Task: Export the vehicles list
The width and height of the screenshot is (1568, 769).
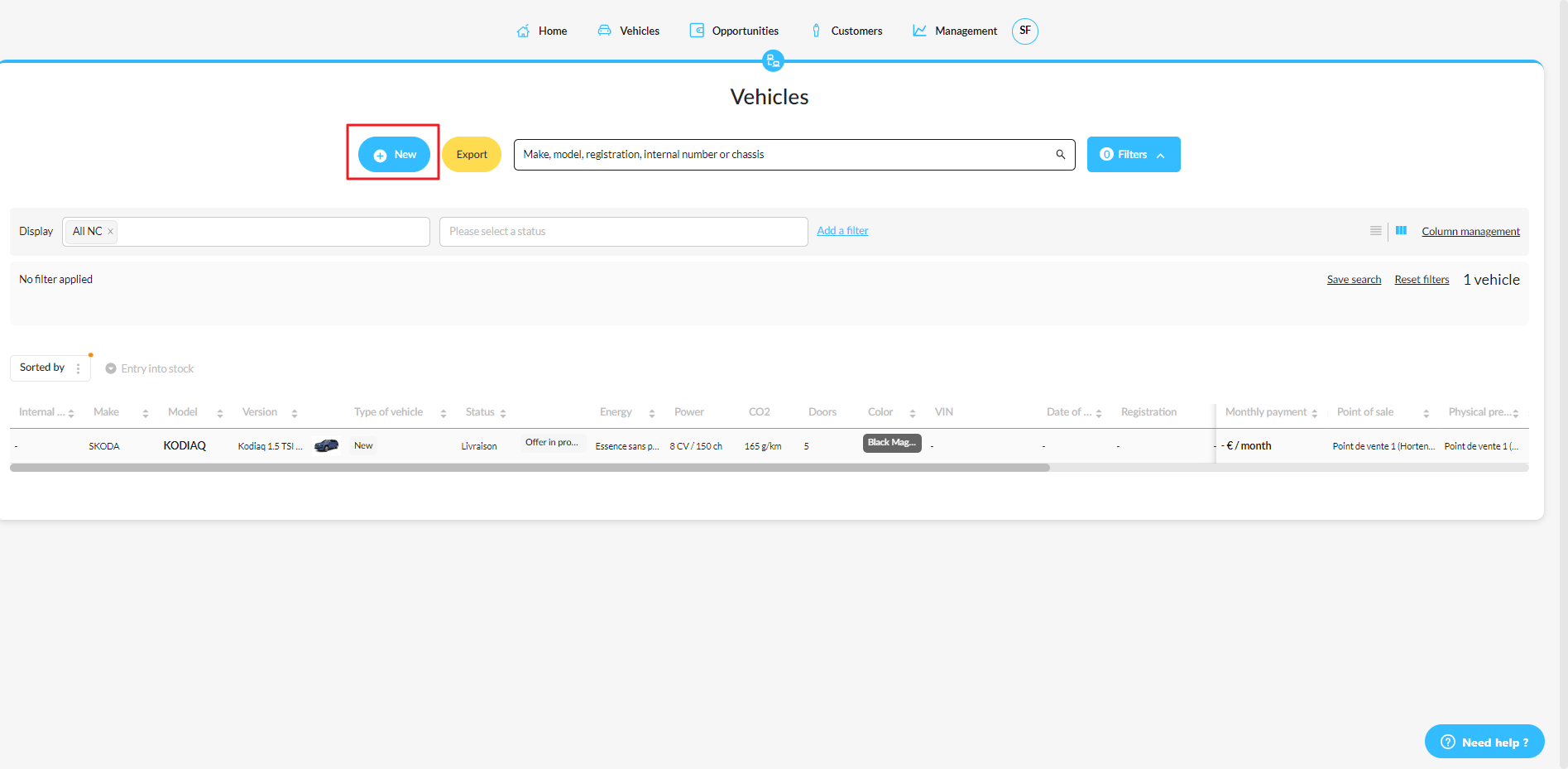Action: coord(472,155)
